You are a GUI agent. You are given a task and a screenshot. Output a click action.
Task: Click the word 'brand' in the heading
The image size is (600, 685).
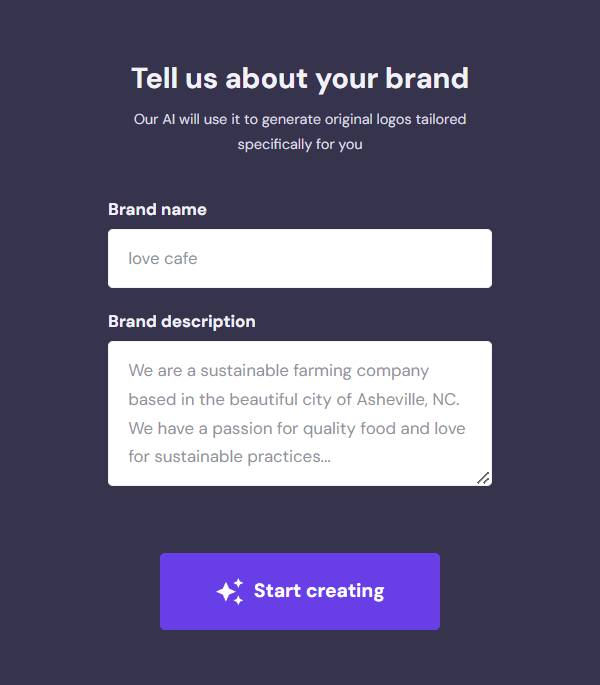point(427,78)
